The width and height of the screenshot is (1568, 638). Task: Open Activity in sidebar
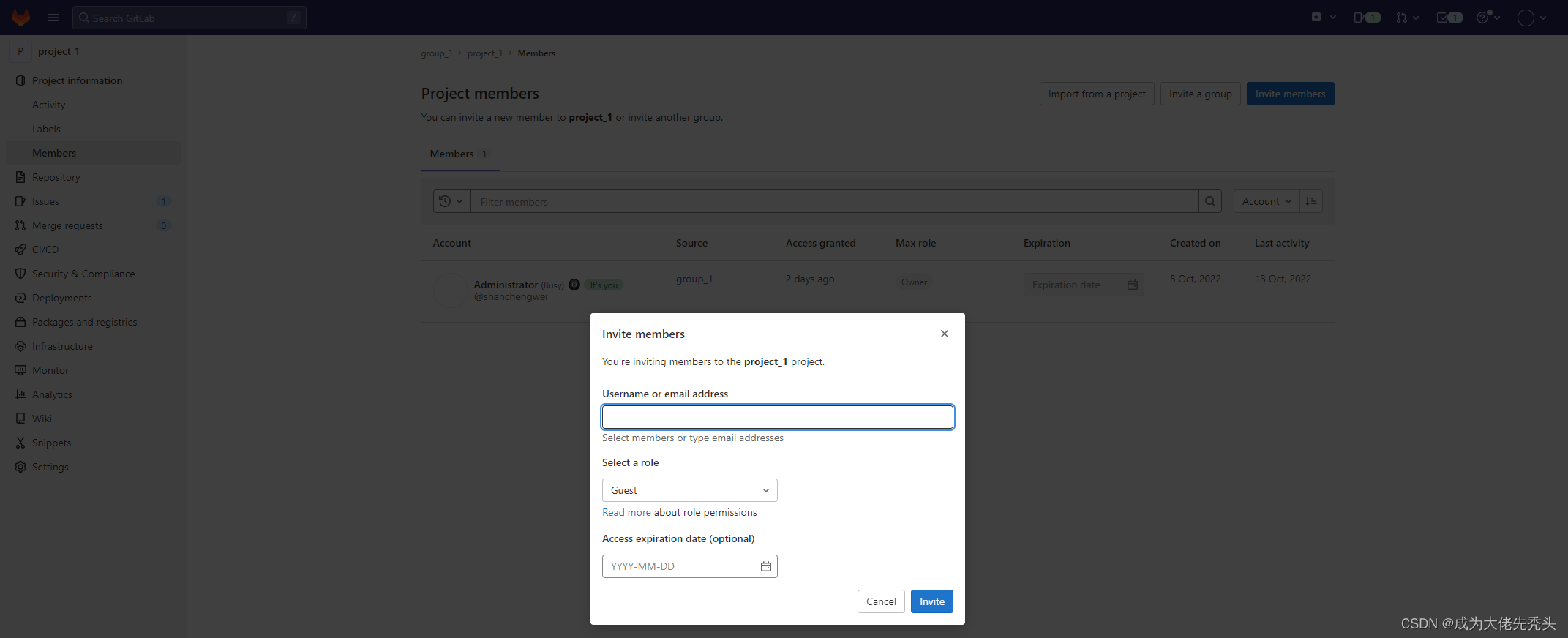[x=48, y=105]
